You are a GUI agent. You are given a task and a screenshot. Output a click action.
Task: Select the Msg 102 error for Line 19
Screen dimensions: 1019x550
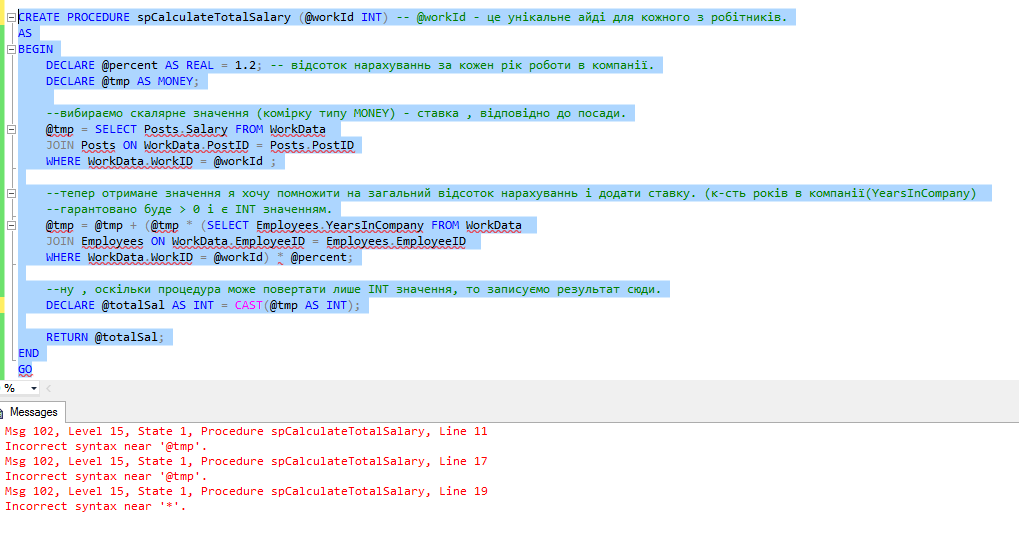246,491
